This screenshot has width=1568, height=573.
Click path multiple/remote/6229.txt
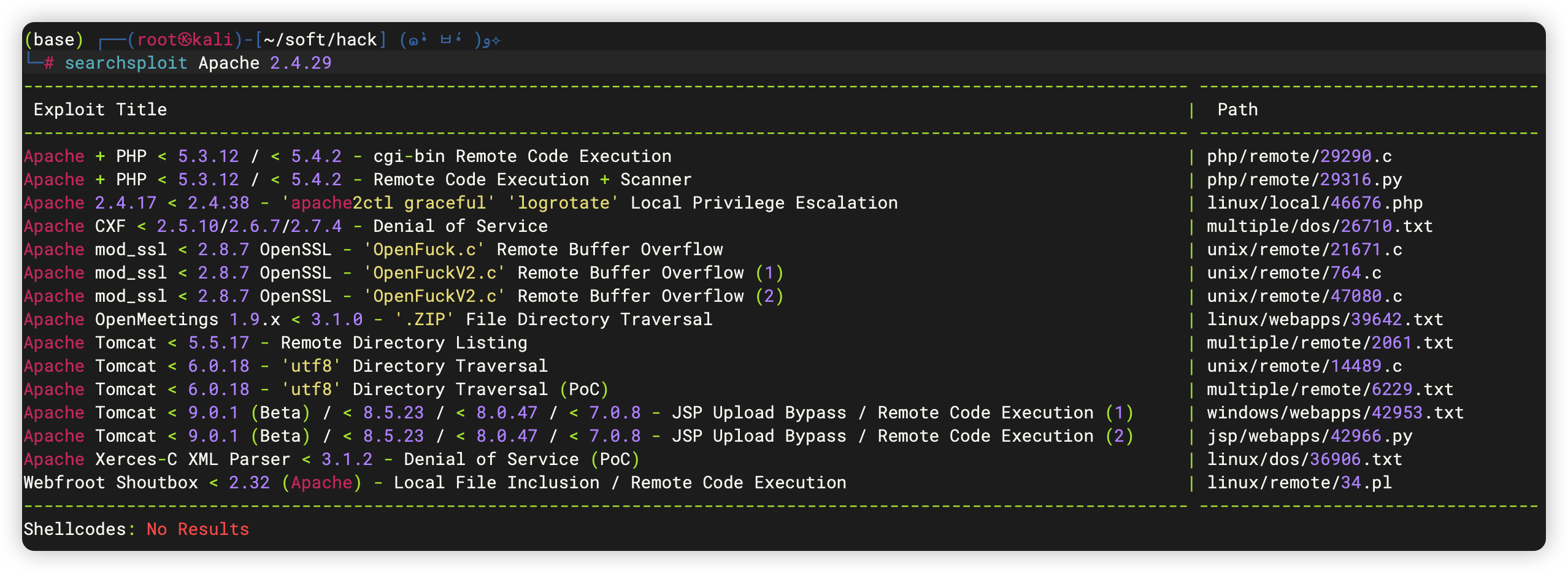pyautogui.click(x=1330, y=390)
